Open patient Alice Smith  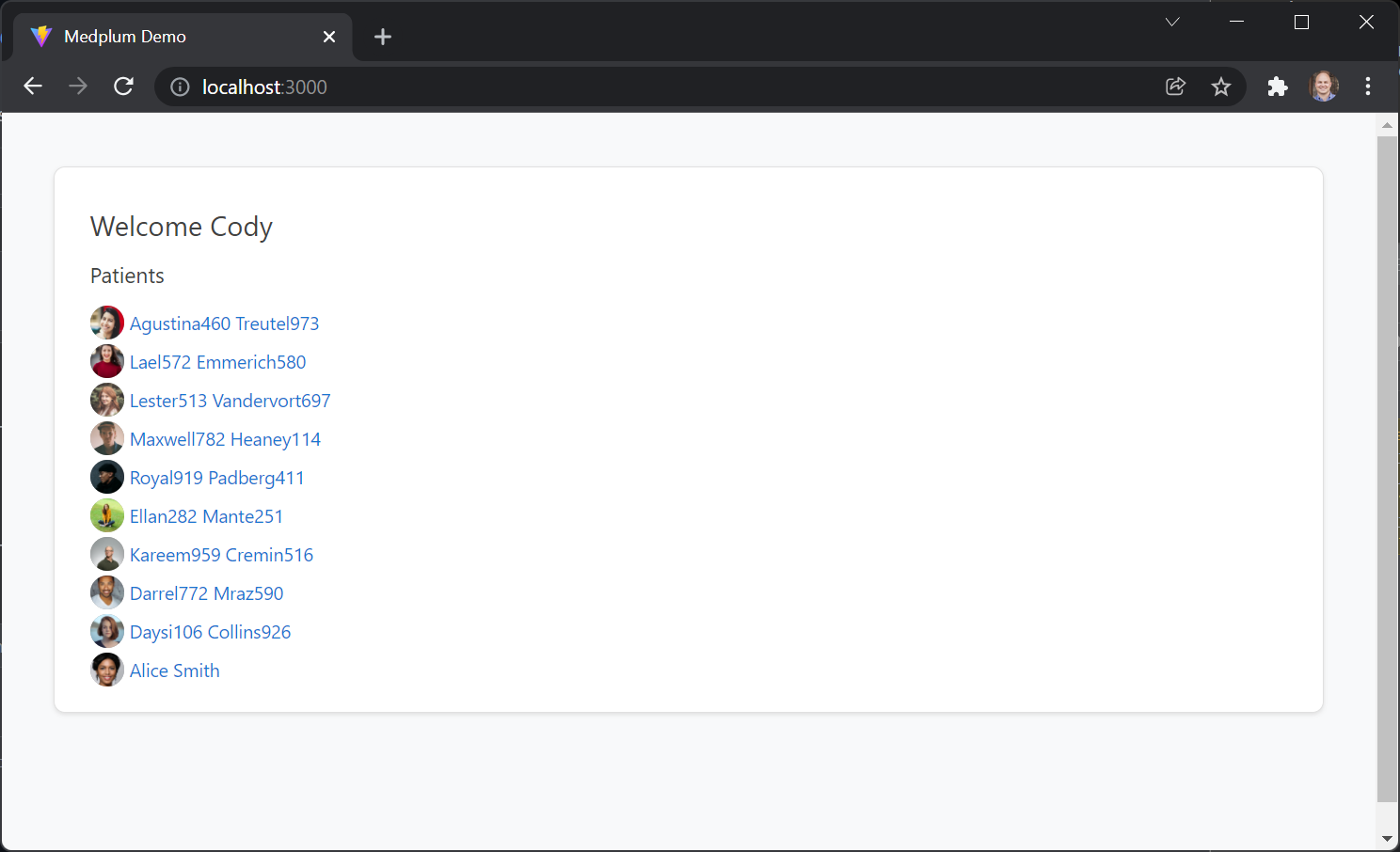click(x=174, y=670)
